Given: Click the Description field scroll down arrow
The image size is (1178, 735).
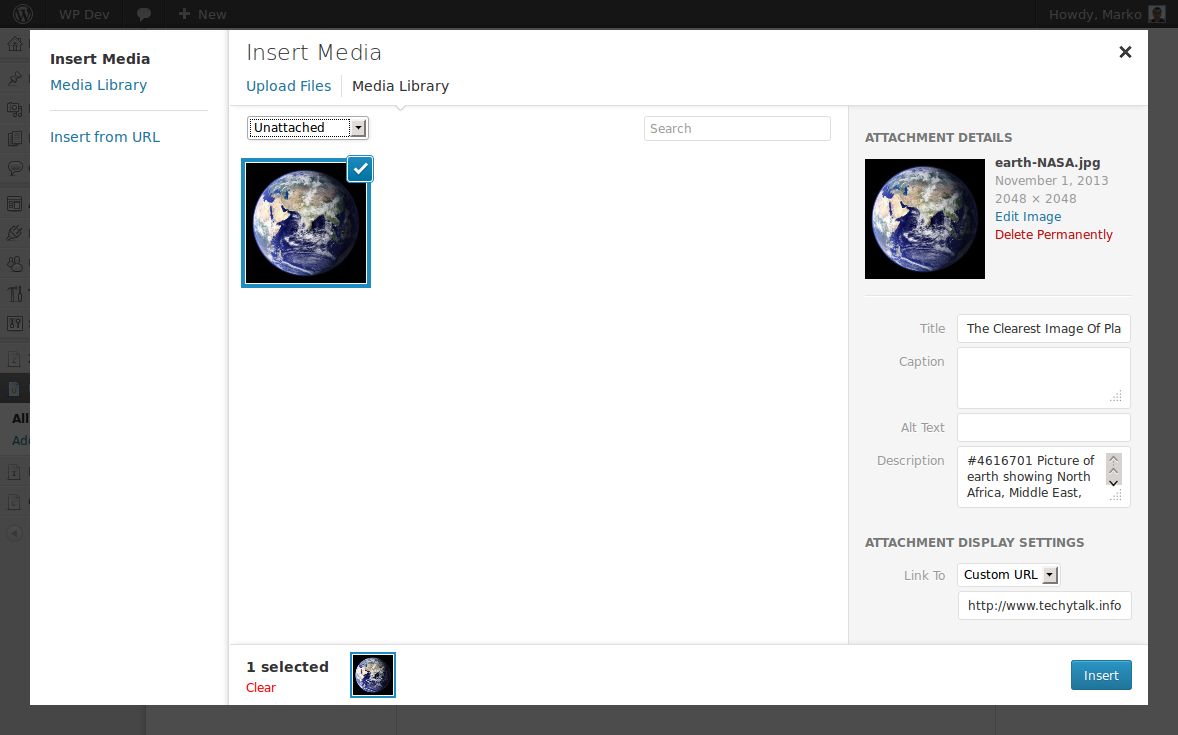Looking at the screenshot, I should 1114,483.
